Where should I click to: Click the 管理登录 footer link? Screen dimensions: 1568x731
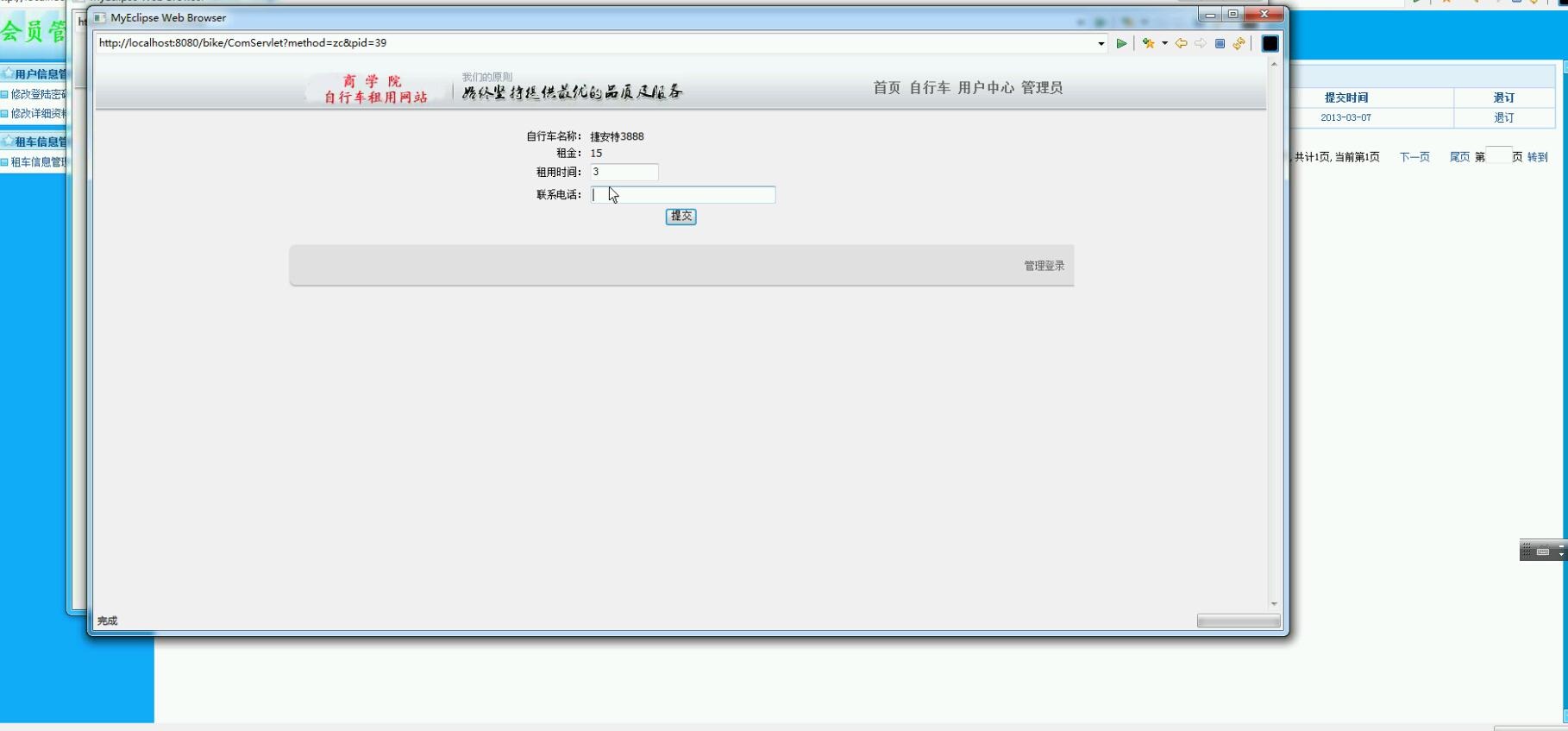[x=1044, y=266]
